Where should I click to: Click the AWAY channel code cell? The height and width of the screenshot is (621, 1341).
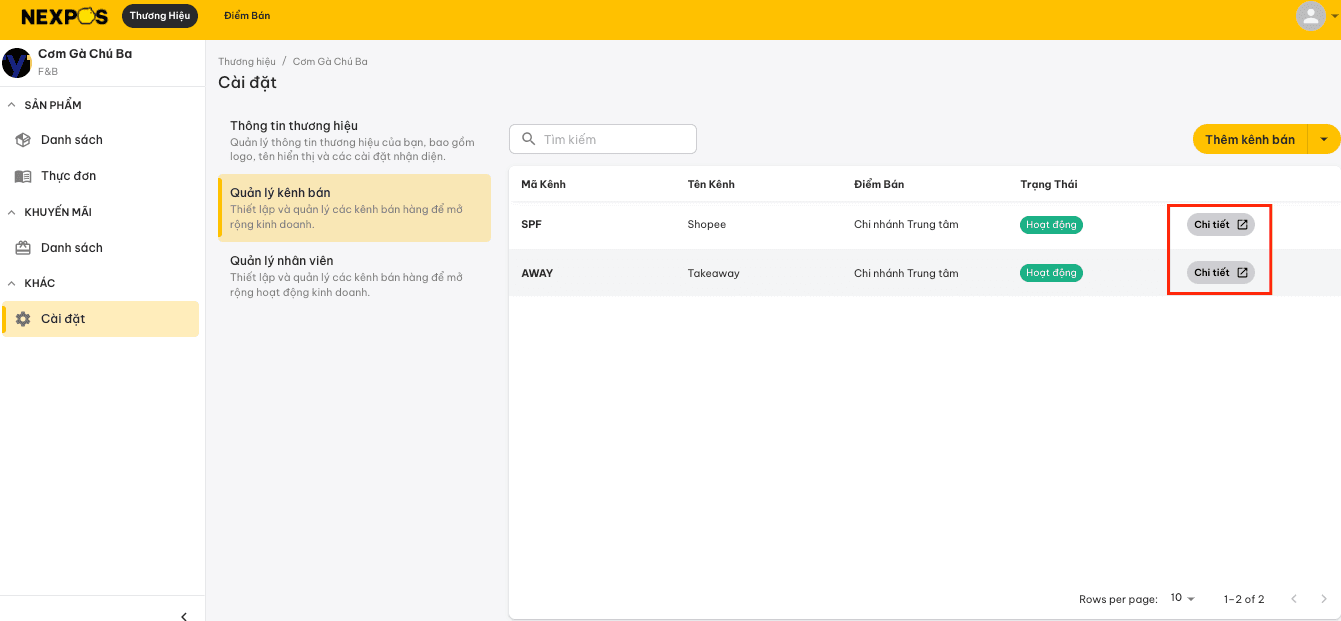(537, 273)
